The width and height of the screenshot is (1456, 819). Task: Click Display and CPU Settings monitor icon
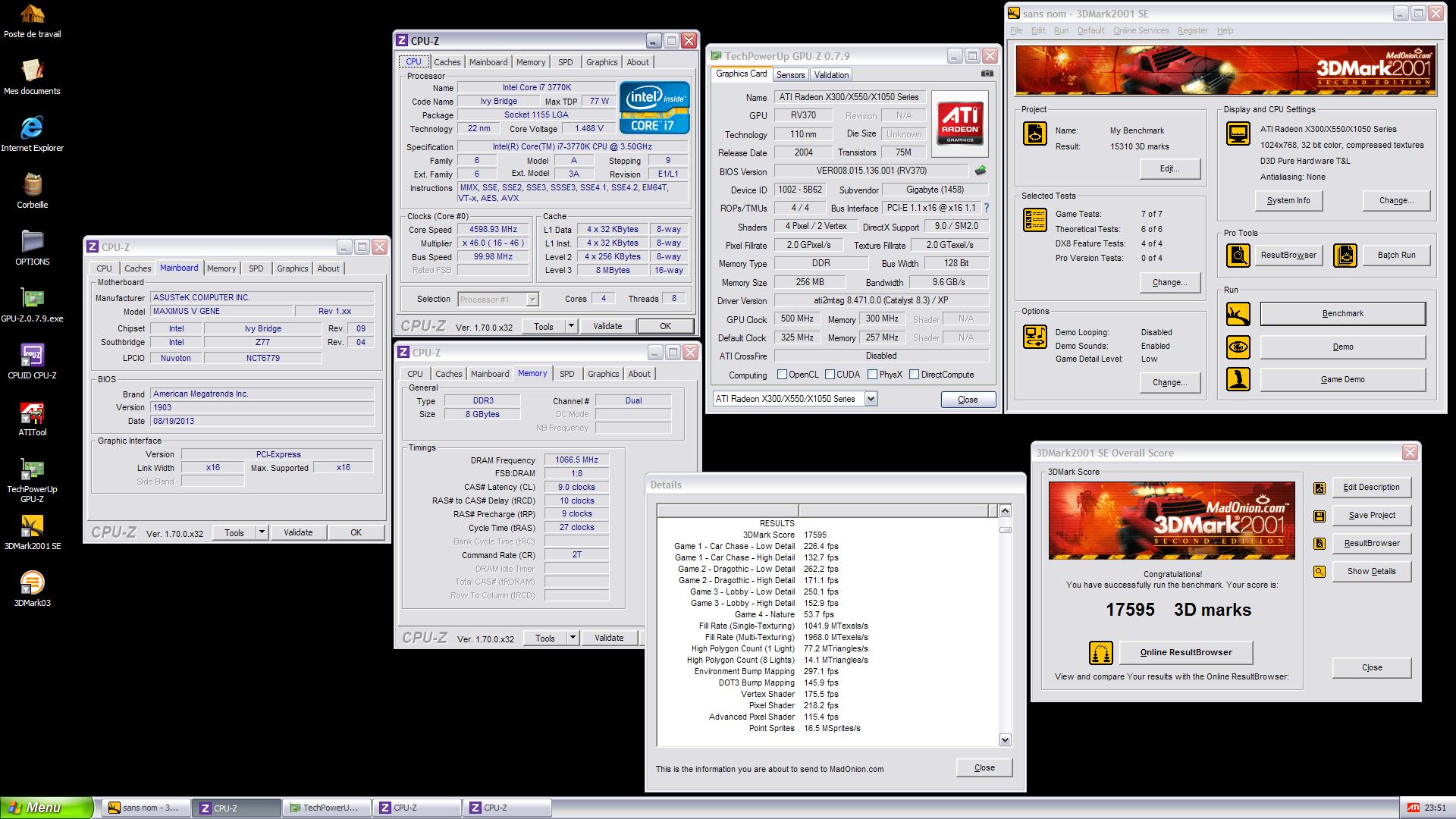click(1238, 133)
